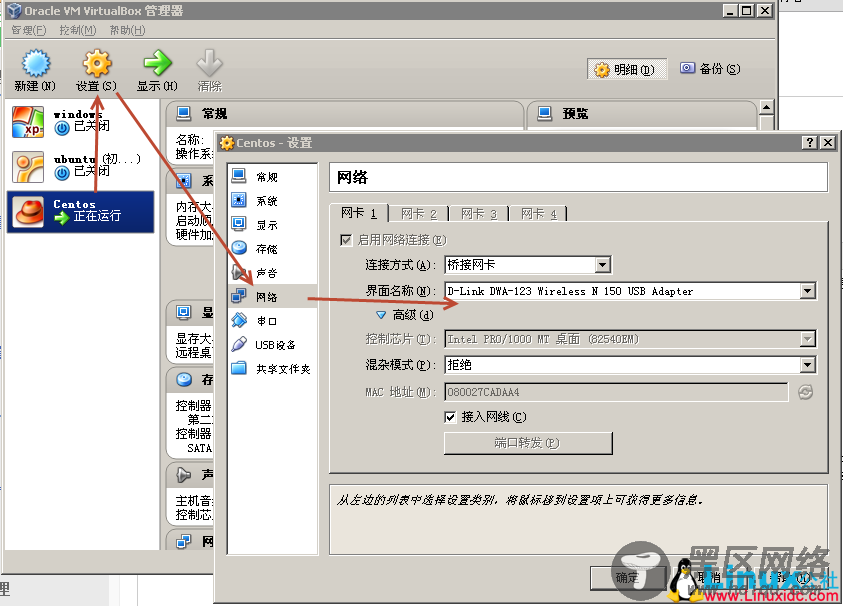Open 连接方式 dropdown showing 桥接网卡
843x606 pixels.
528,265
